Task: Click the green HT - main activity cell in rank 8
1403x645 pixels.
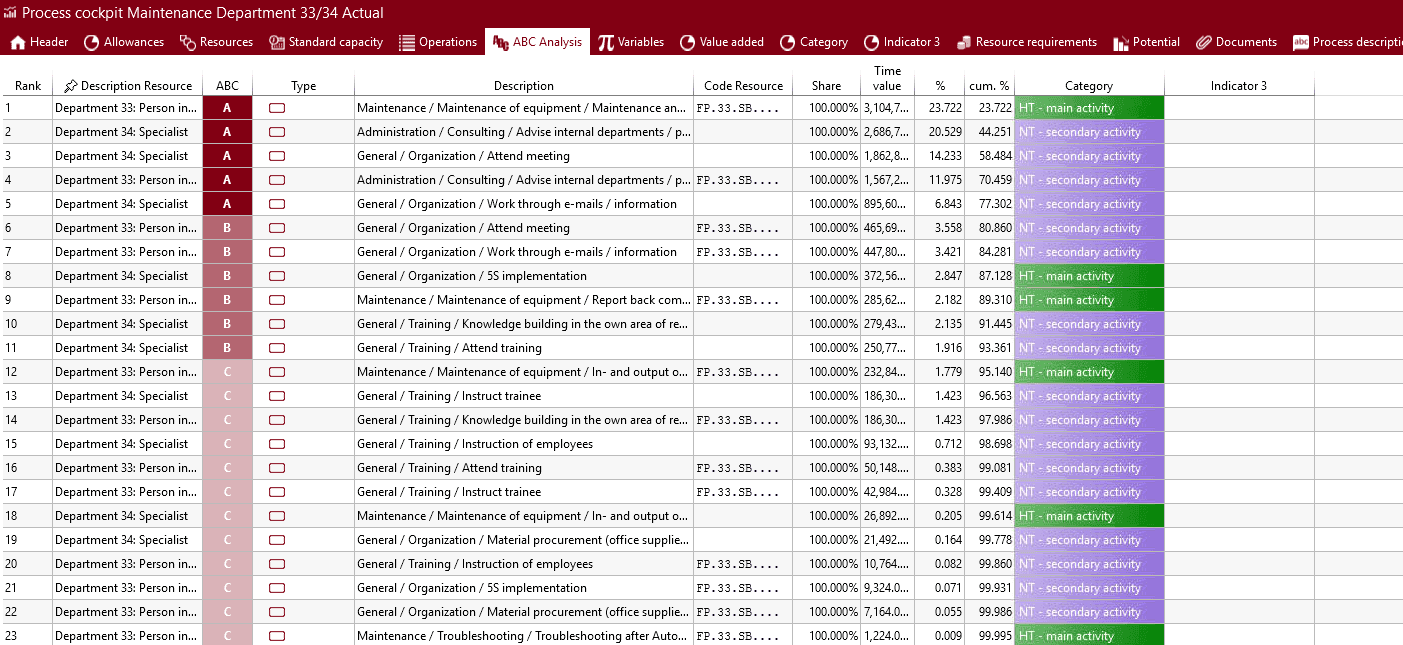Action: [x=1089, y=276]
